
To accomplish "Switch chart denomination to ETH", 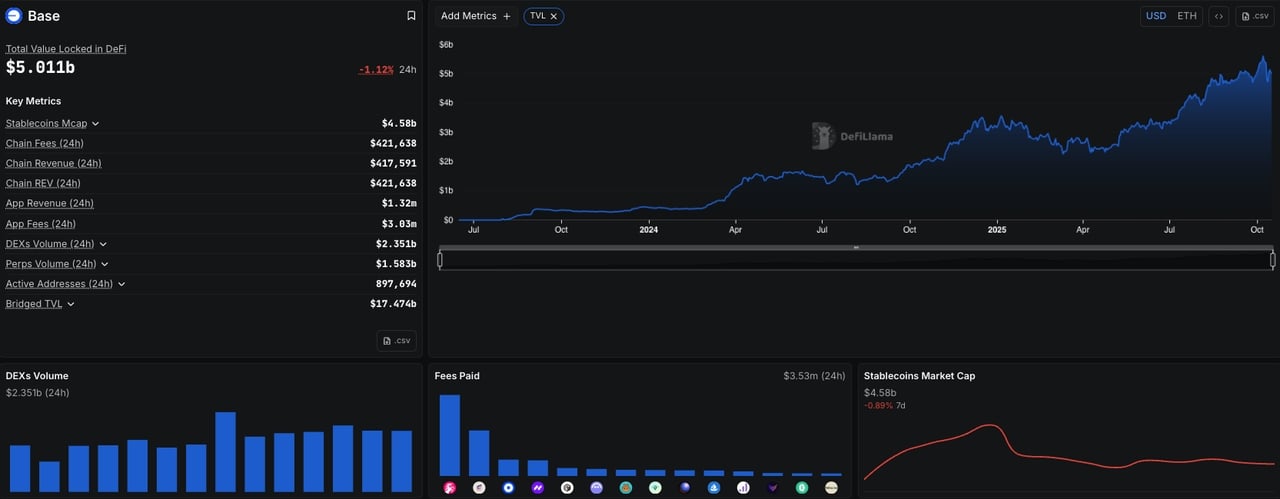I will (x=1186, y=16).
